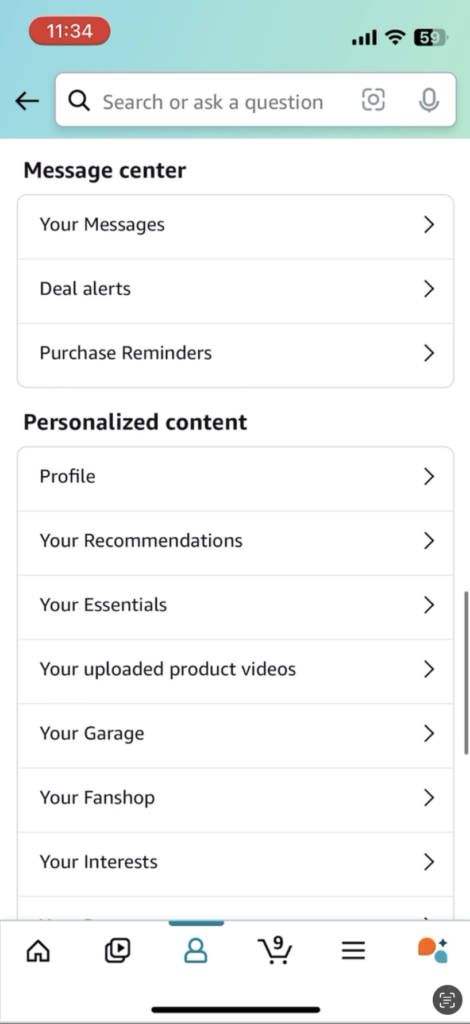Open the hamburger menu tab
Viewport: 470px width, 1024px height.
coord(353,950)
